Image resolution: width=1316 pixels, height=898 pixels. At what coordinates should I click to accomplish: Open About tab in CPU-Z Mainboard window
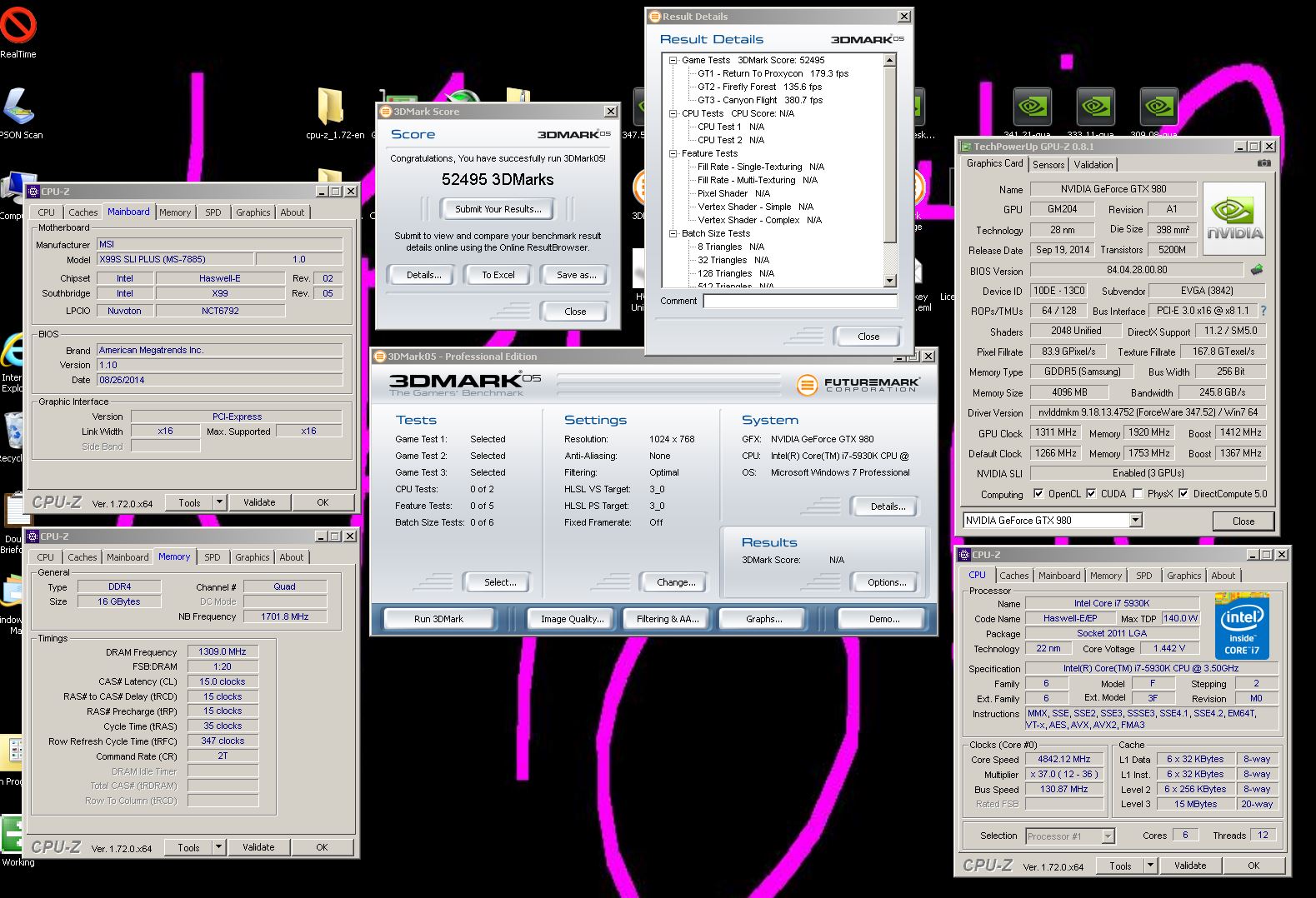pyautogui.click(x=292, y=212)
